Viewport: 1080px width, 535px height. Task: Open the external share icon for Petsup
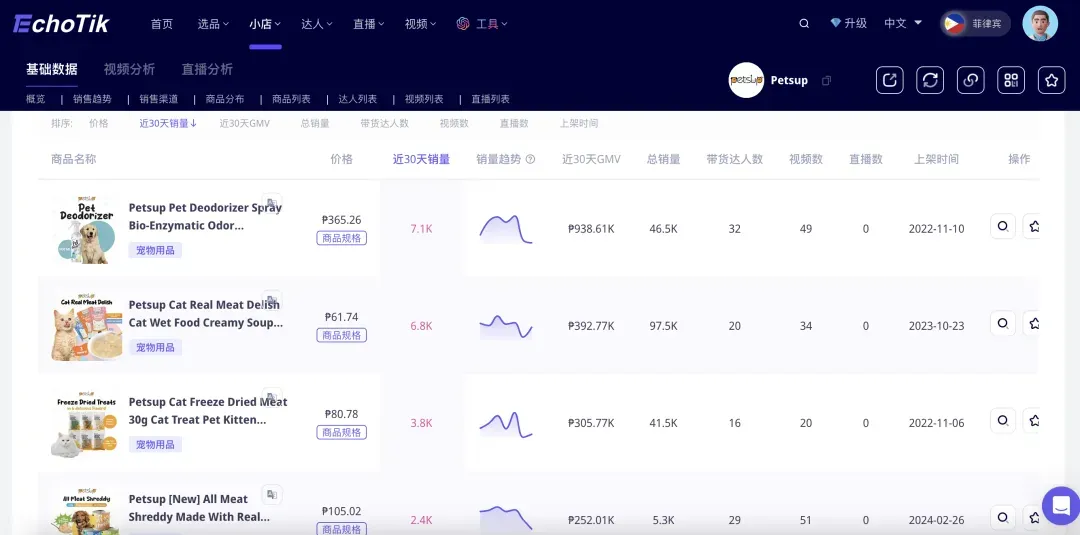pyautogui.click(x=889, y=80)
